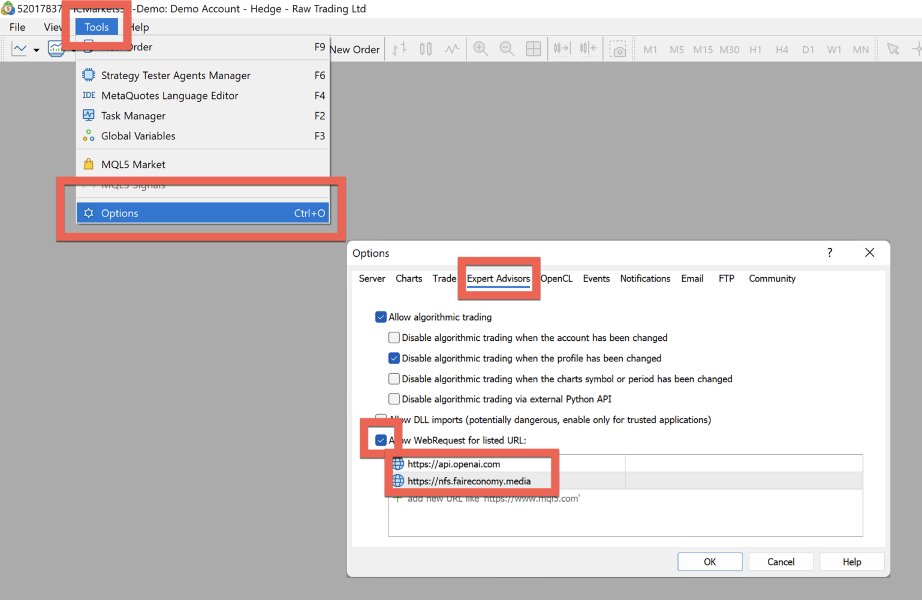The height and width of the screenshot is (600, 922).
Task: Set timeframe to M5
Action: coord(677,49)
